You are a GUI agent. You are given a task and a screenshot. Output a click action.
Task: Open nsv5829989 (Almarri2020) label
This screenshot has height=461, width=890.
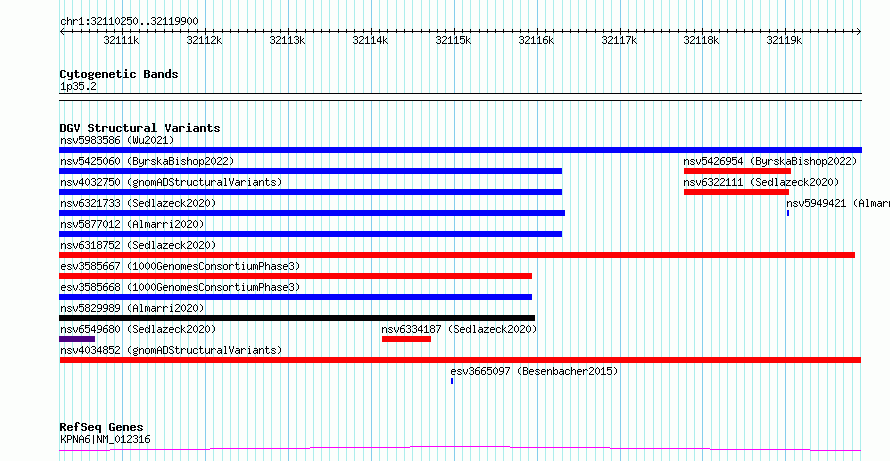[132, 308]
